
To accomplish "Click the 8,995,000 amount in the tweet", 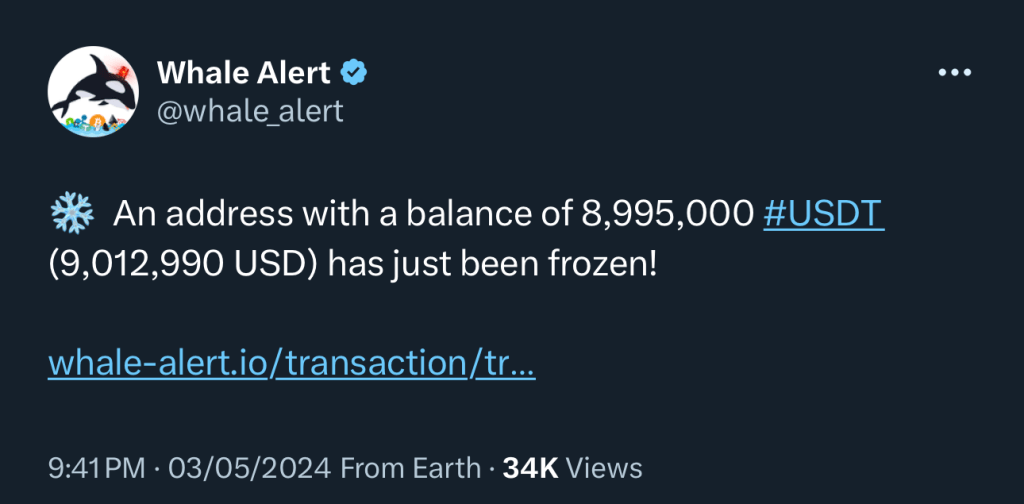I will tap(666, 214).
